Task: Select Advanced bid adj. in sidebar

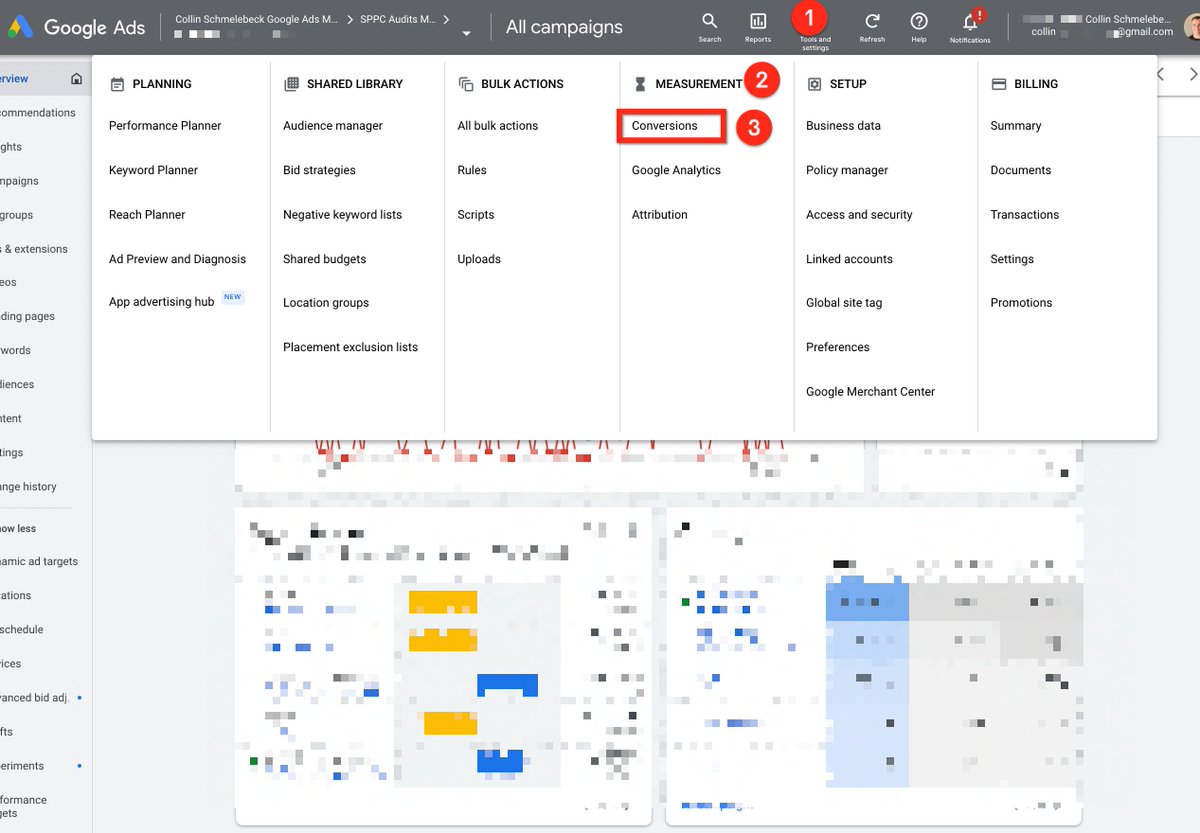Action: click(35, 698)
